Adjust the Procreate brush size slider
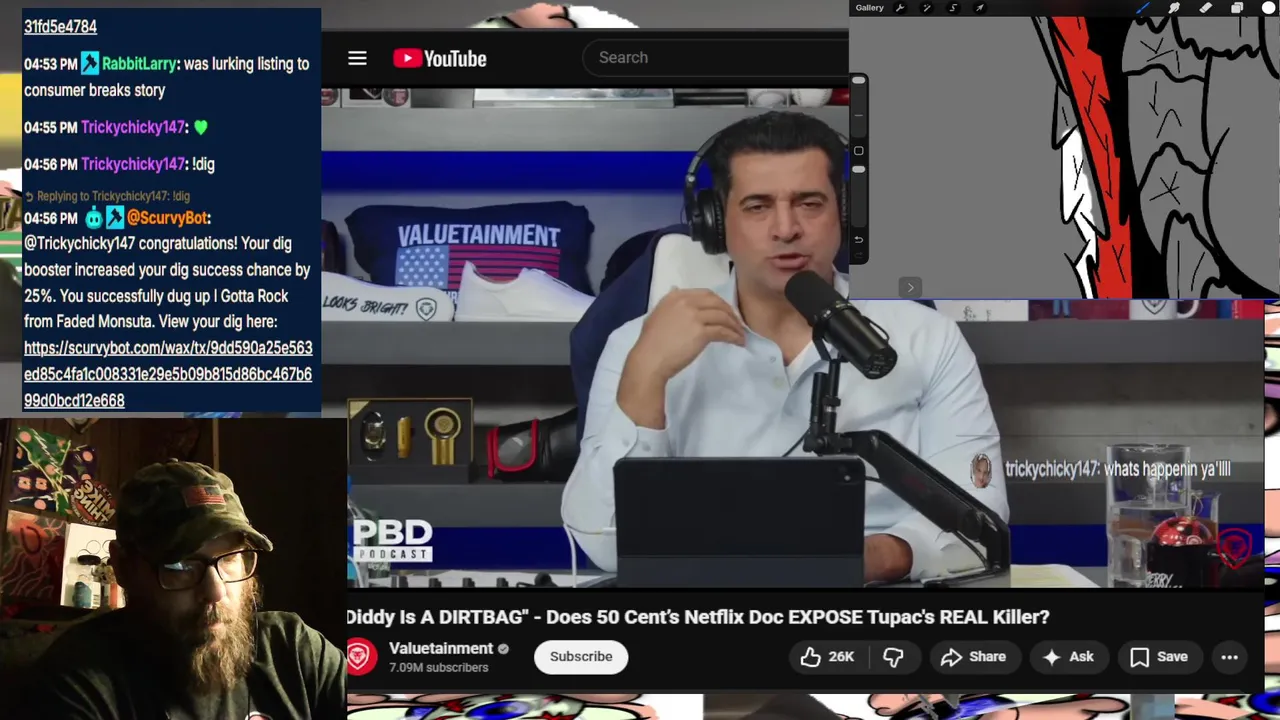Image resolution: width=1280 pixels, height=720 pixels. [x=858, y=105]
